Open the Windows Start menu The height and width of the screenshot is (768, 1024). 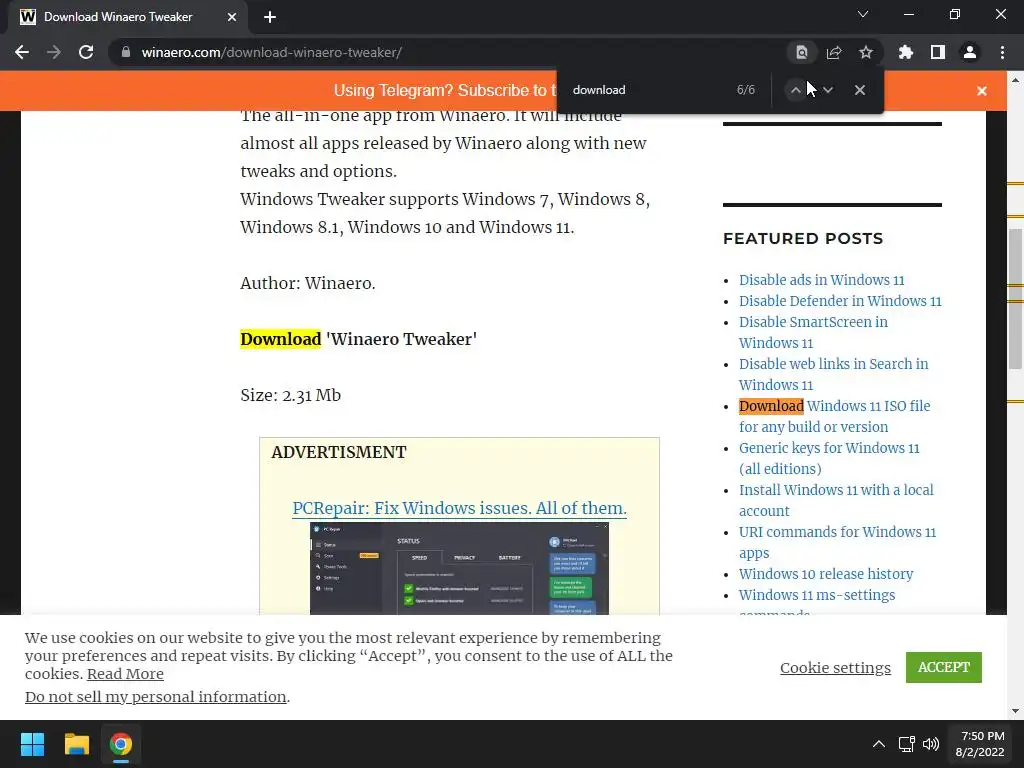[x=32, y=744]
